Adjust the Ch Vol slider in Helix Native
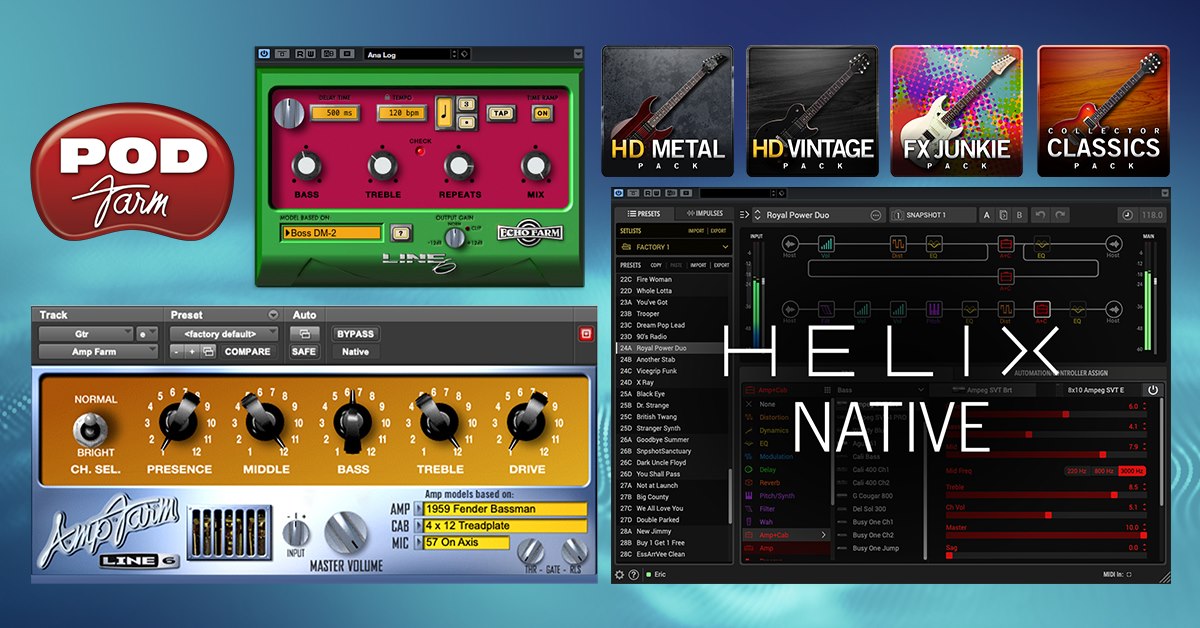1200x628 pixels. coord(1046,515)
